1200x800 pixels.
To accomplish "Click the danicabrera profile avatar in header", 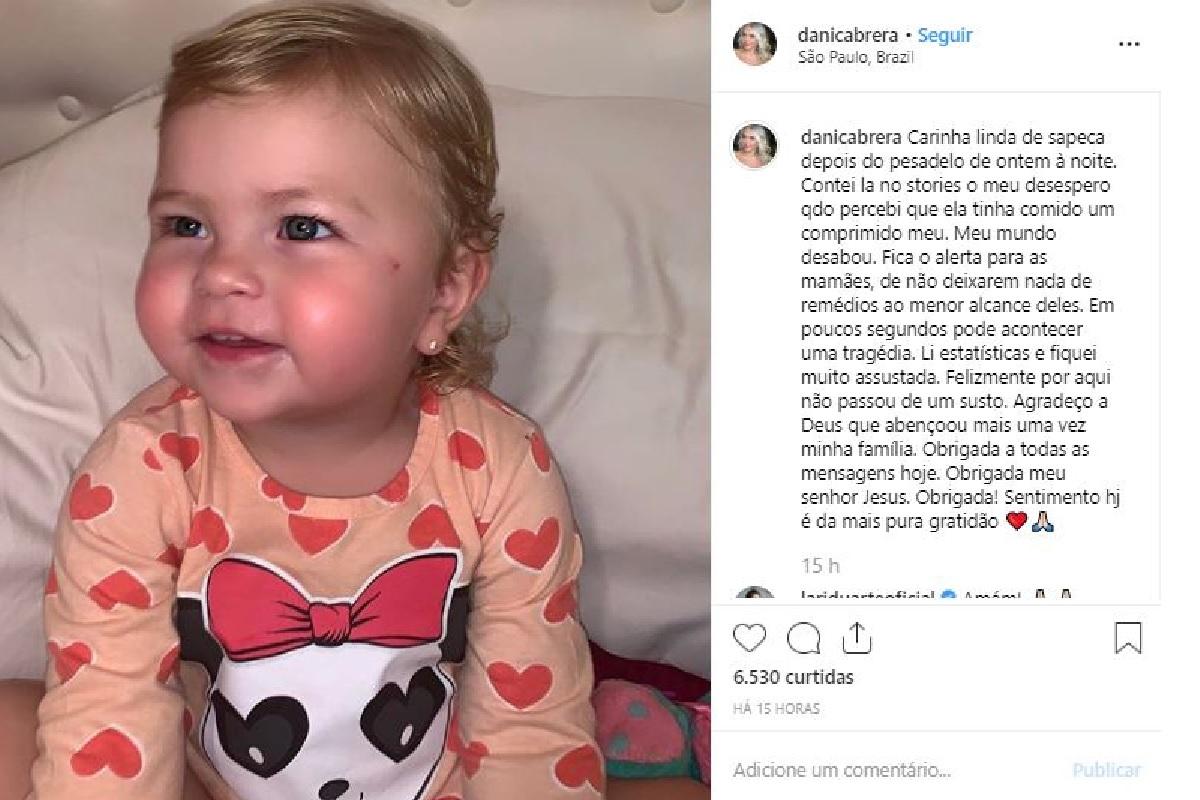I will pyautogui.click(x=755, y=45).
